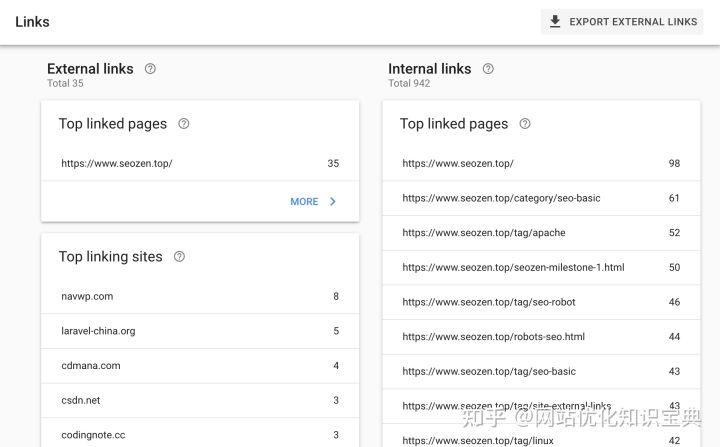Open the tag/seo-basic internal link row
Screen dimensions: 720x447
(541, 372)
